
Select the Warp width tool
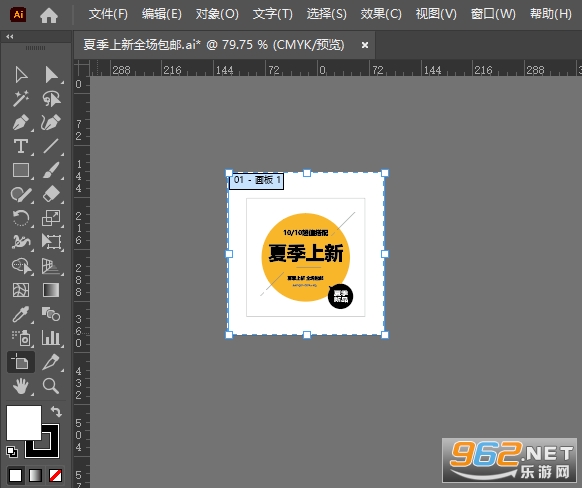[21, 242]
